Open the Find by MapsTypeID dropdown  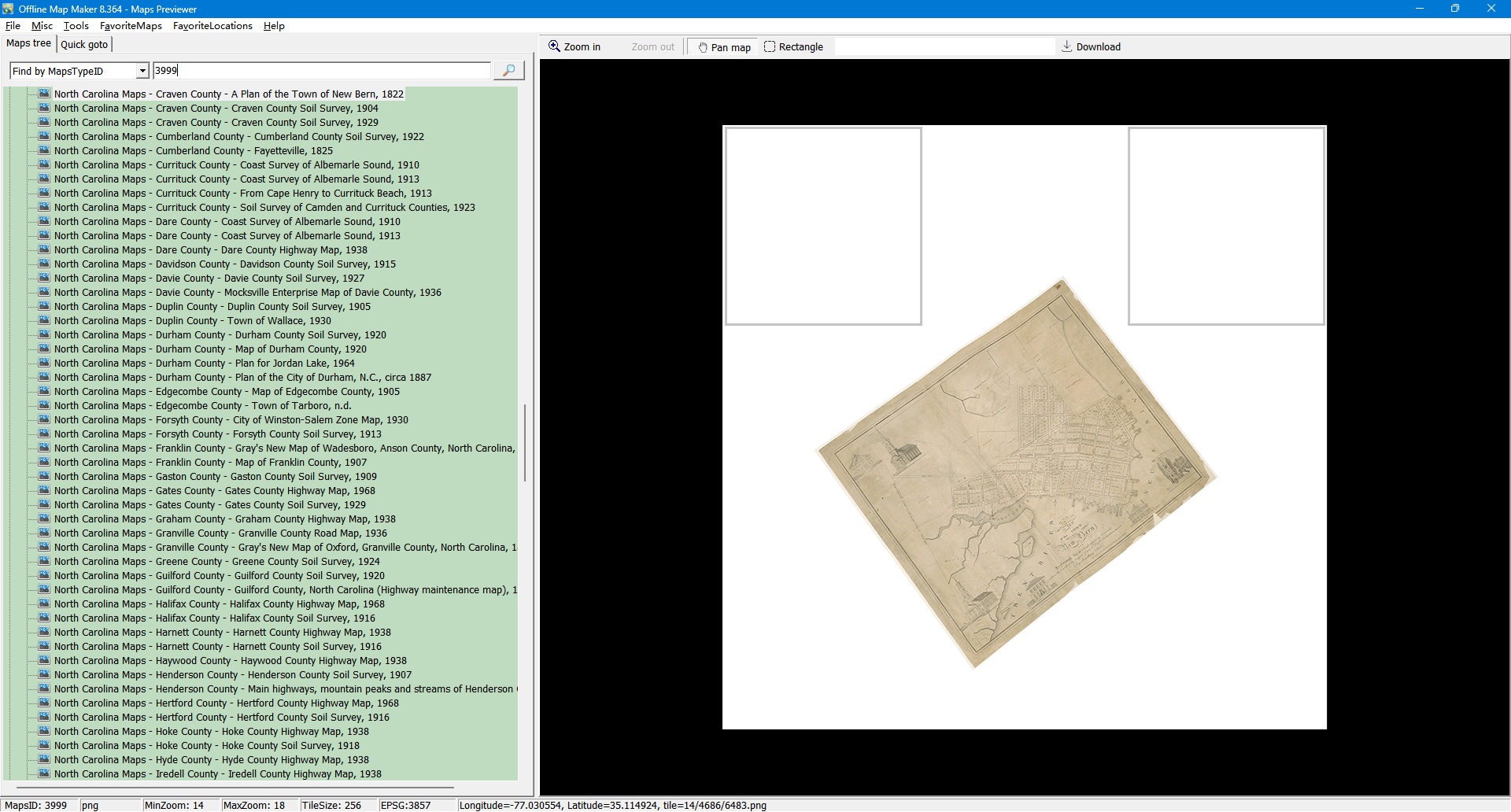[142, 71]
